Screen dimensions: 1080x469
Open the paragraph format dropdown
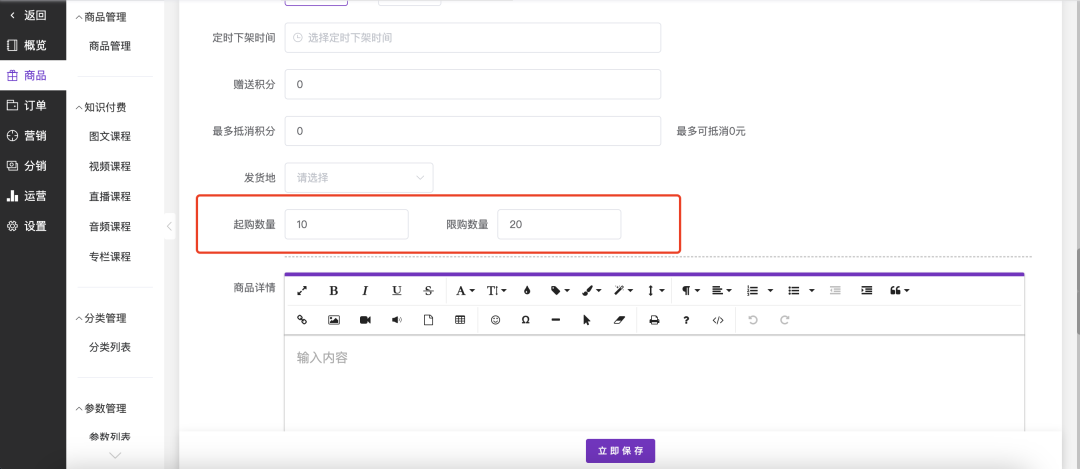pyautogui.click(x=690, y=291)
